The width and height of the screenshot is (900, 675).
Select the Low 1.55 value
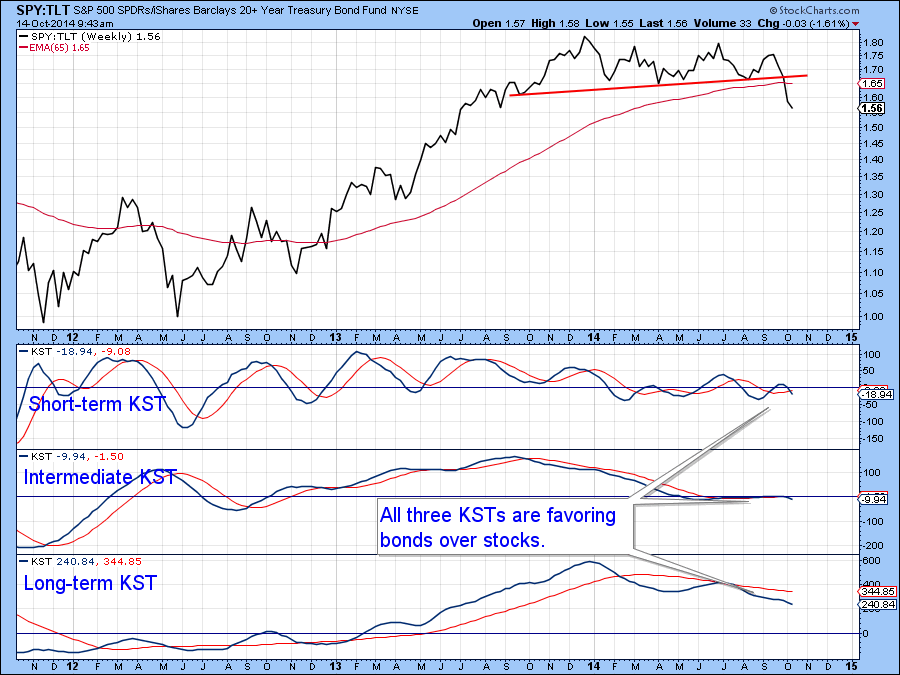point(610,24)
